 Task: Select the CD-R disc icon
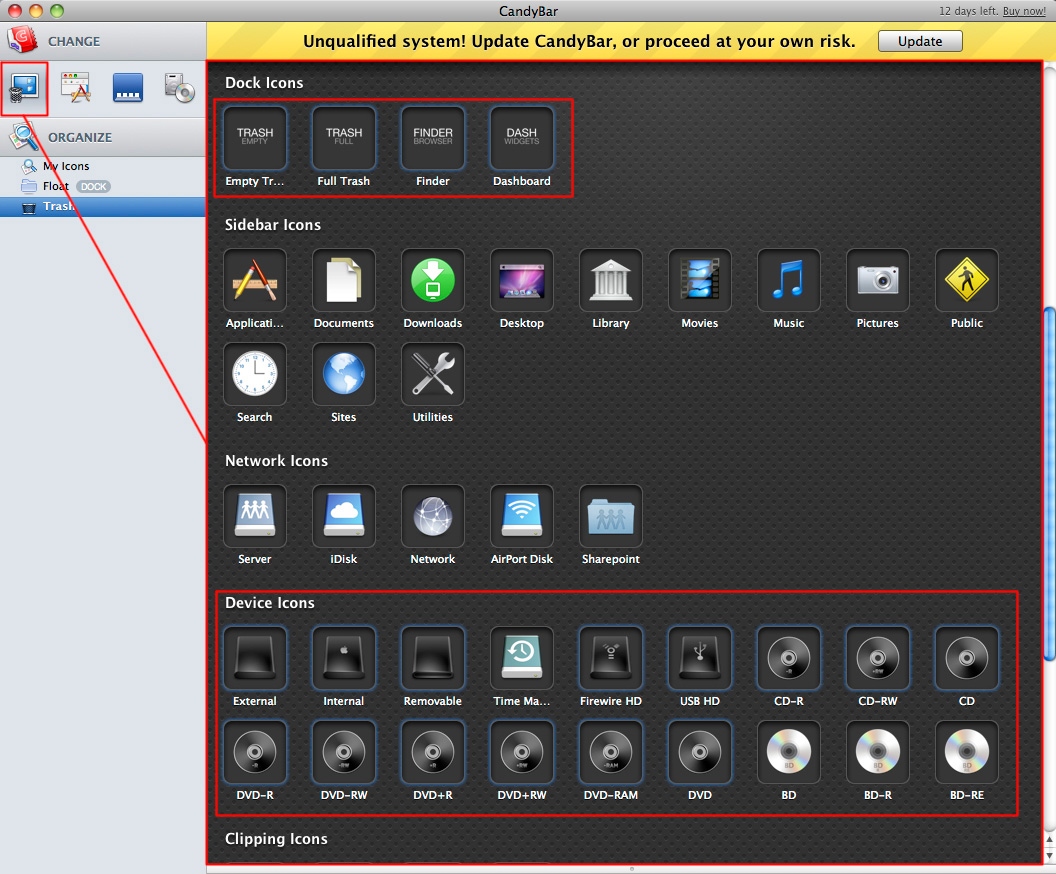[x=789, y=658]
